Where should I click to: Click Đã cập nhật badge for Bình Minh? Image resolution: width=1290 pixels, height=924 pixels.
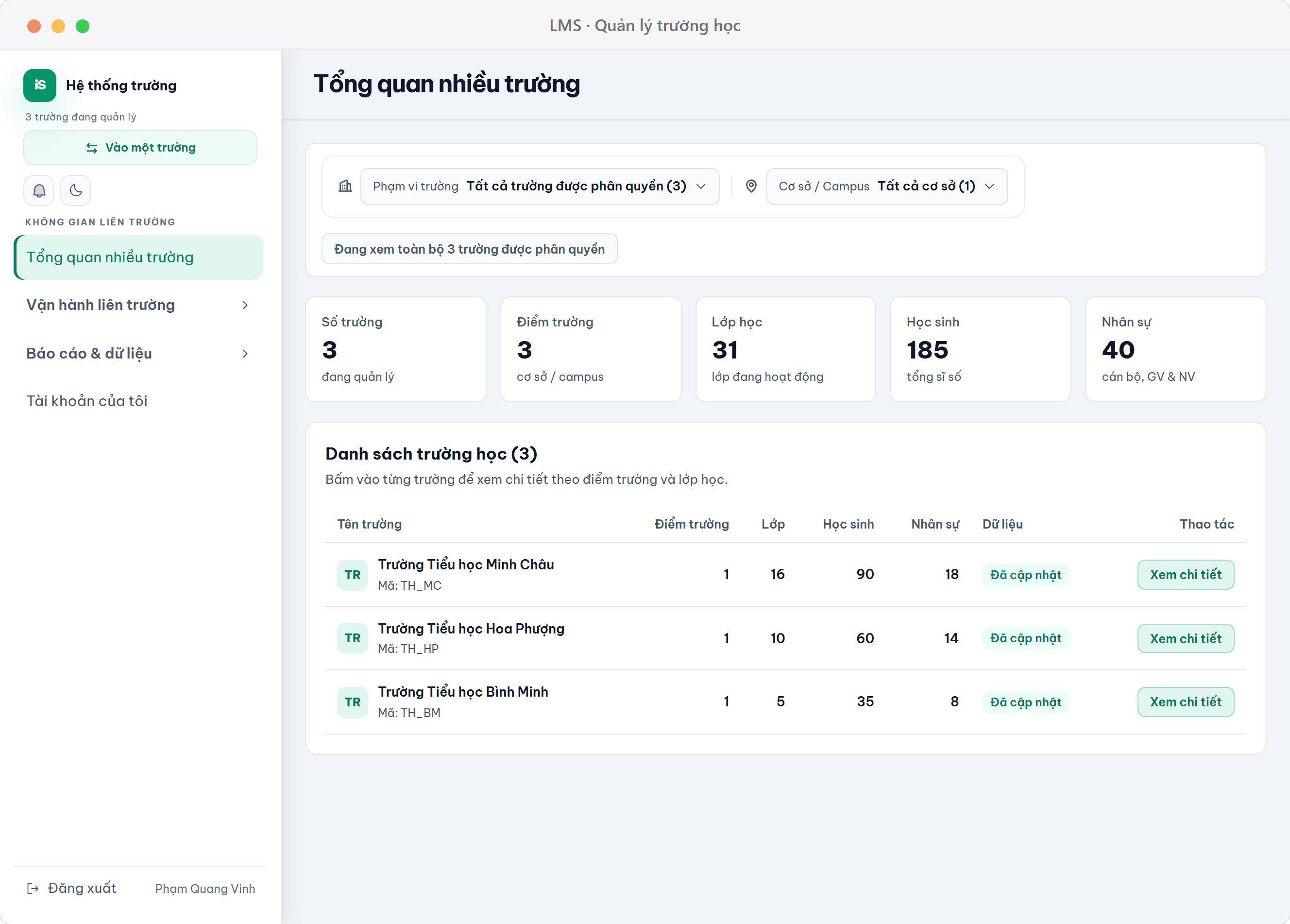pyautogui.click(x=1025, y=702)
